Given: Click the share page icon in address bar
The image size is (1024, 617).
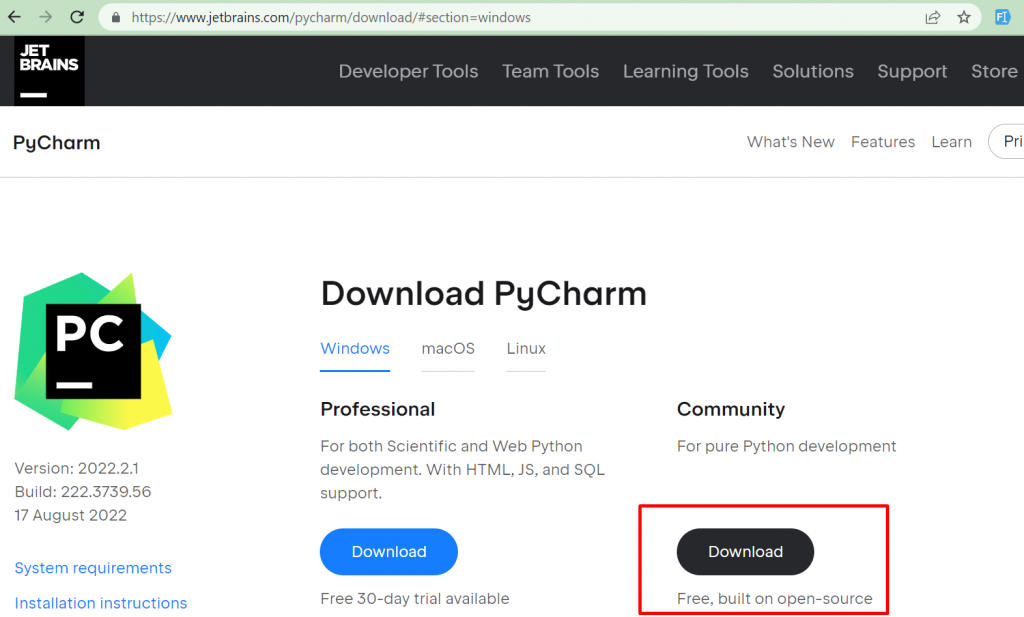Looking at the screenshot, I should tap(932, 17).
